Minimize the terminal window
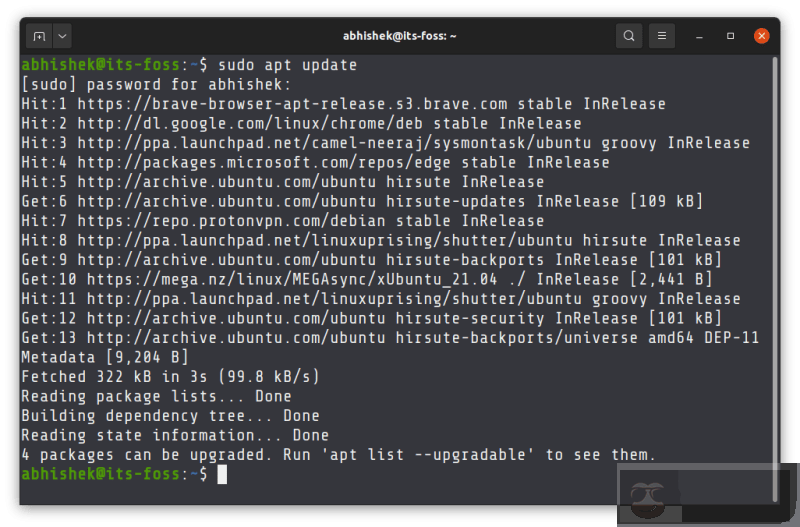Image resolution: width=800 pixels, height=527 pixels. 699,36
